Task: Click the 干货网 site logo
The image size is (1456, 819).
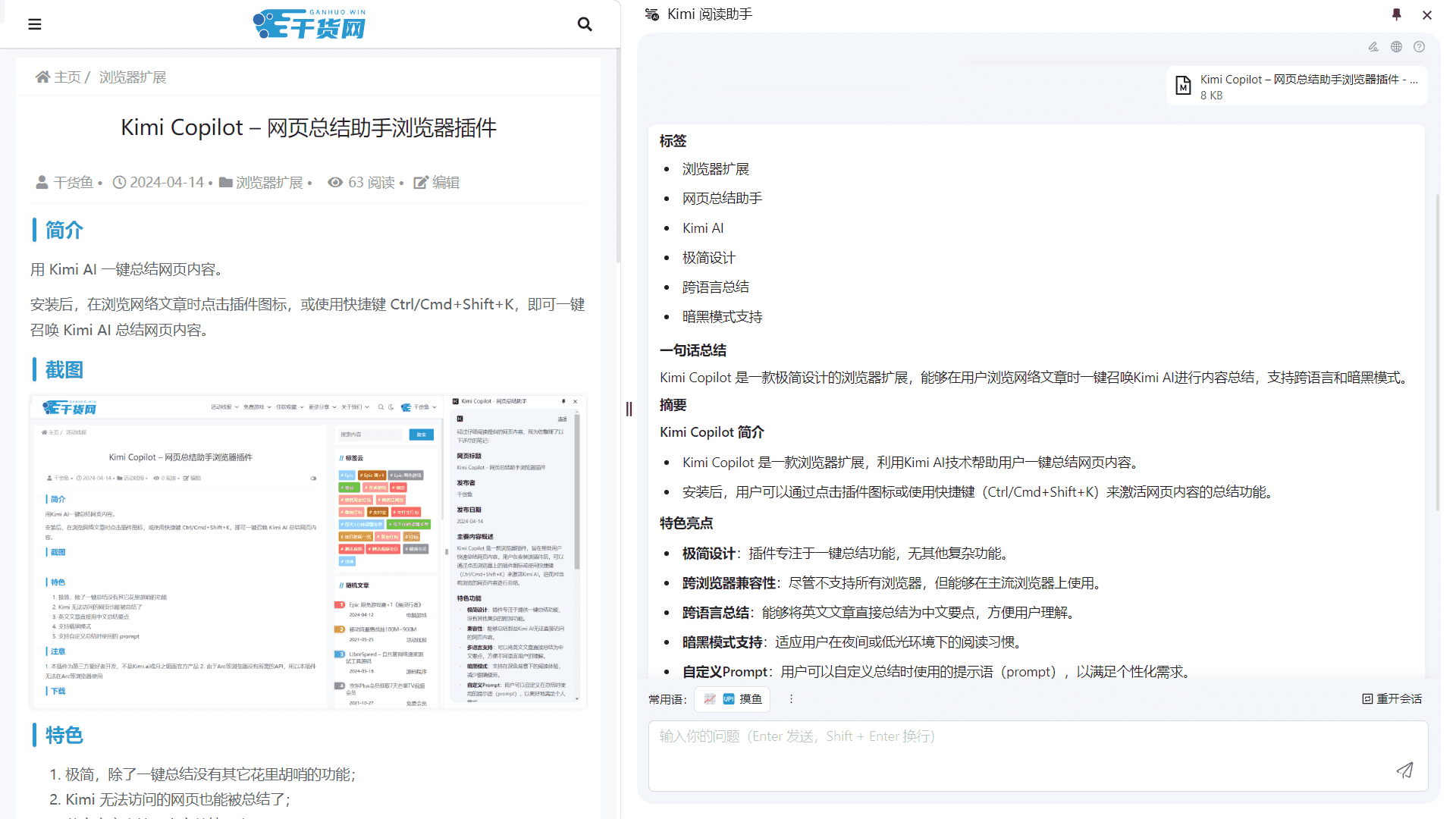Action: tap(310, 24)
